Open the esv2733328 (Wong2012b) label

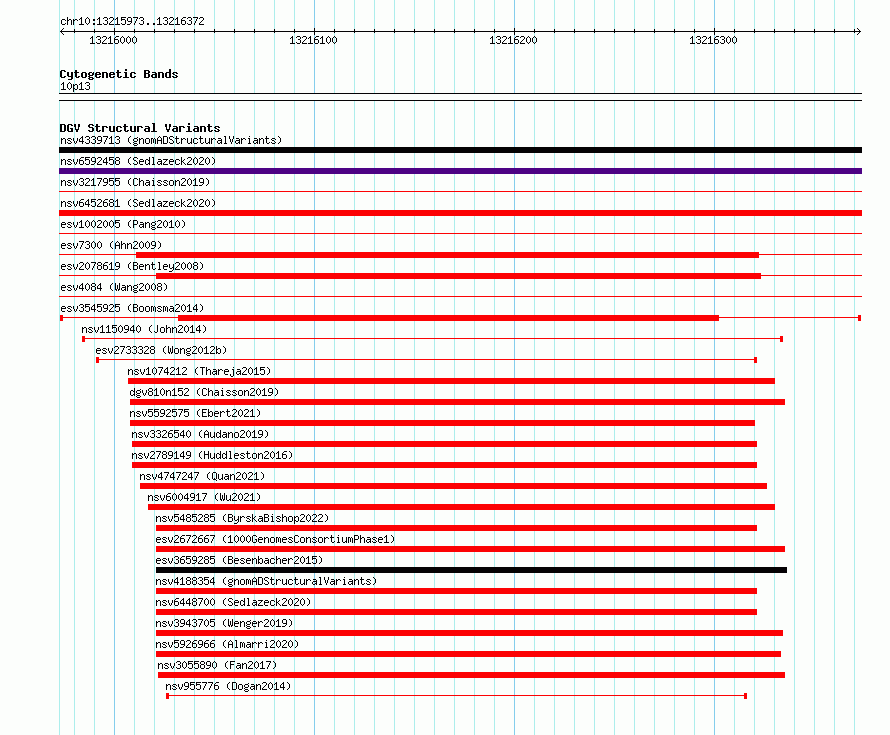(x=161, y=350)
